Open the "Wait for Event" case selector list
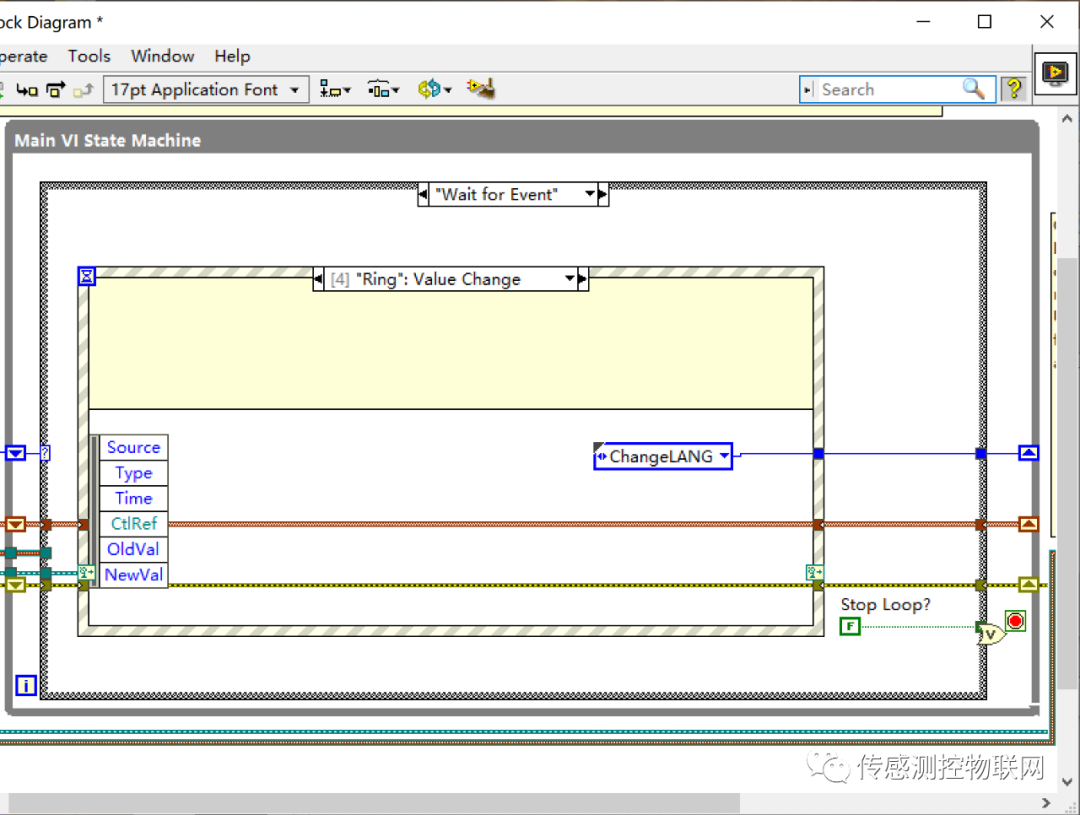This screenshot has height=815, width=1080. pos(590,194)
